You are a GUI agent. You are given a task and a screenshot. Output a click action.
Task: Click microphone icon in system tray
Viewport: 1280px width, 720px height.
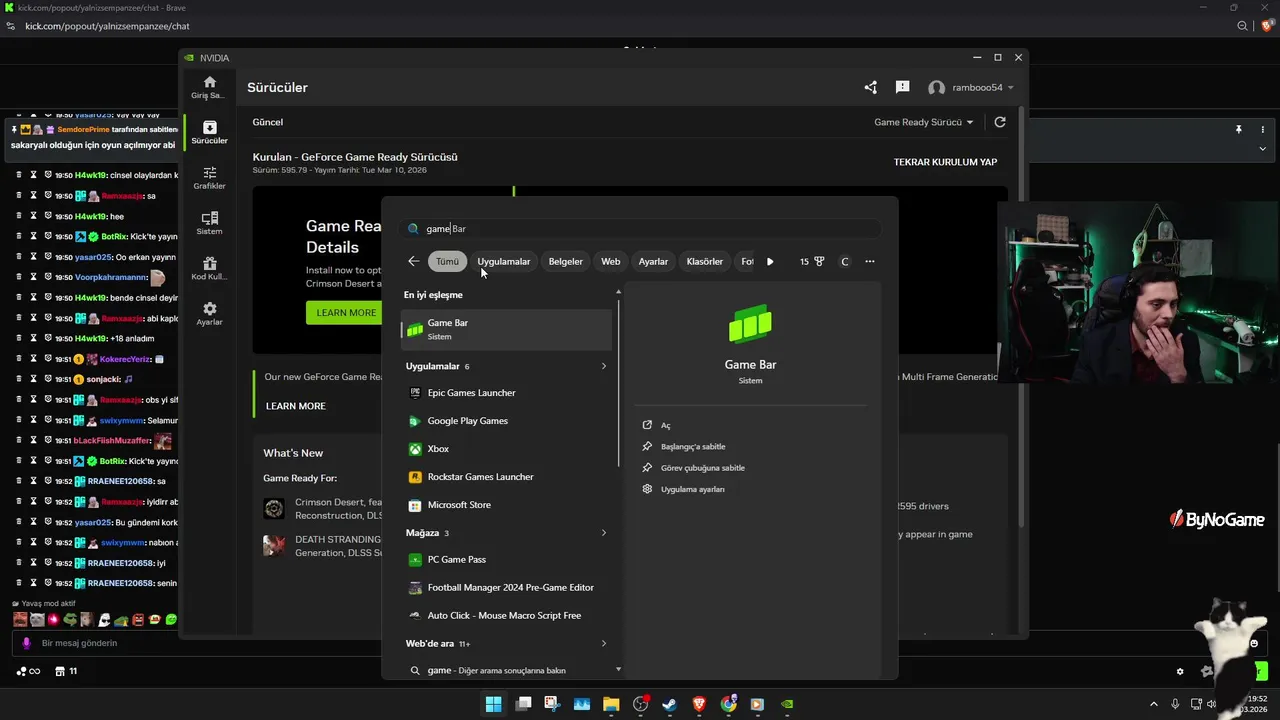pyautogui.click(x=1175, y=704)
